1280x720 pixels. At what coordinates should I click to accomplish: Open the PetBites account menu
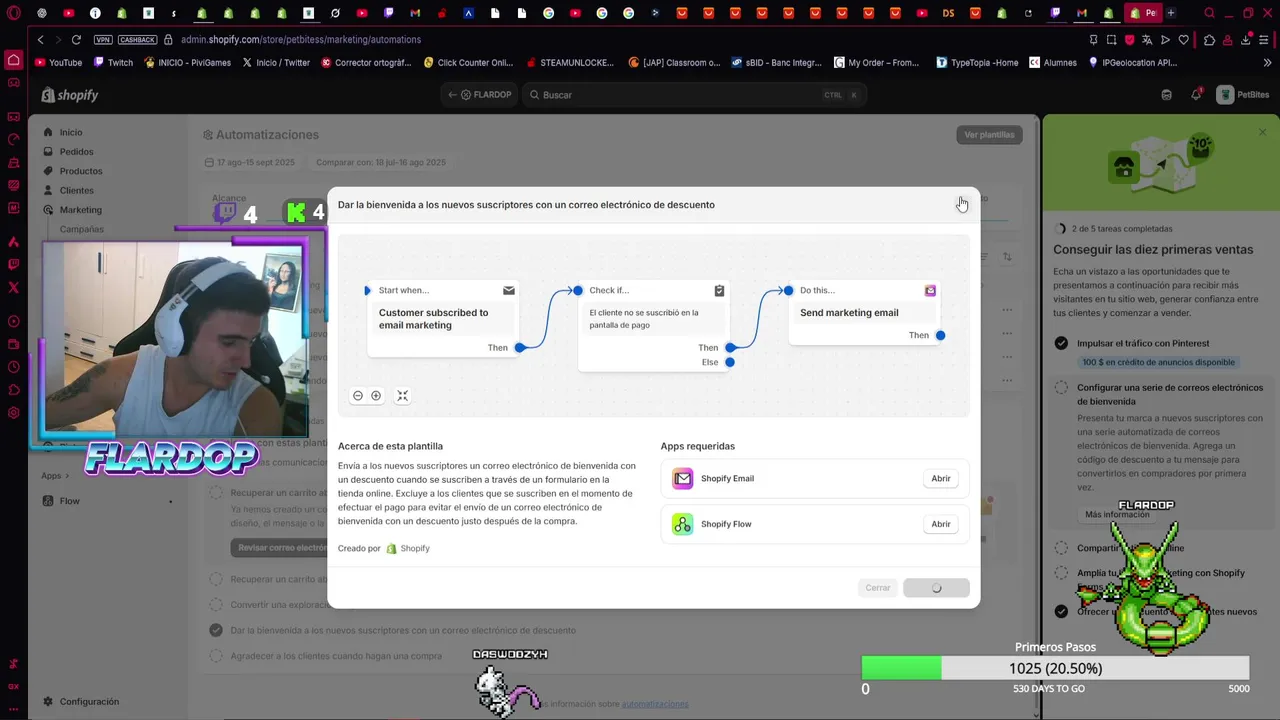click(x=1243, y=95)
